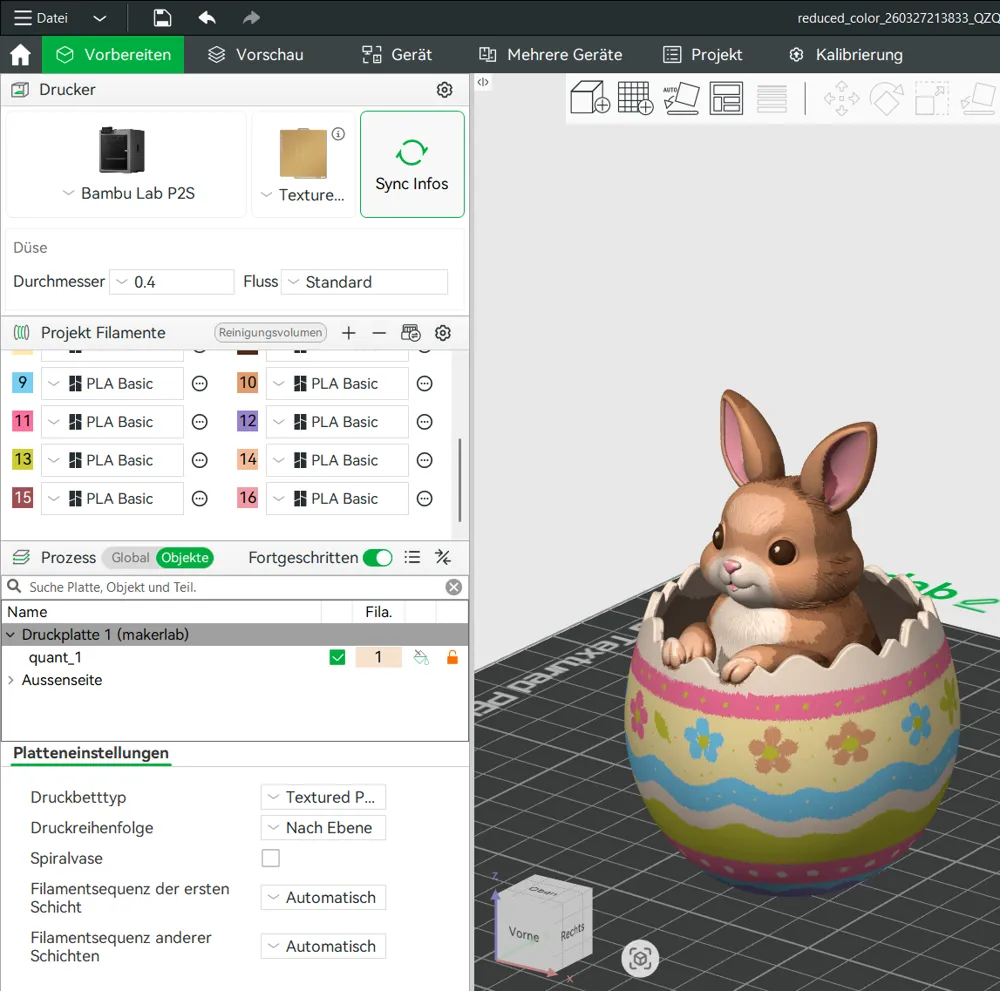Viewport: 1000px width, 991px height.
Task: Open Filamentsequenz der ersten Schicht dropdown
Action: click(323, 898)
